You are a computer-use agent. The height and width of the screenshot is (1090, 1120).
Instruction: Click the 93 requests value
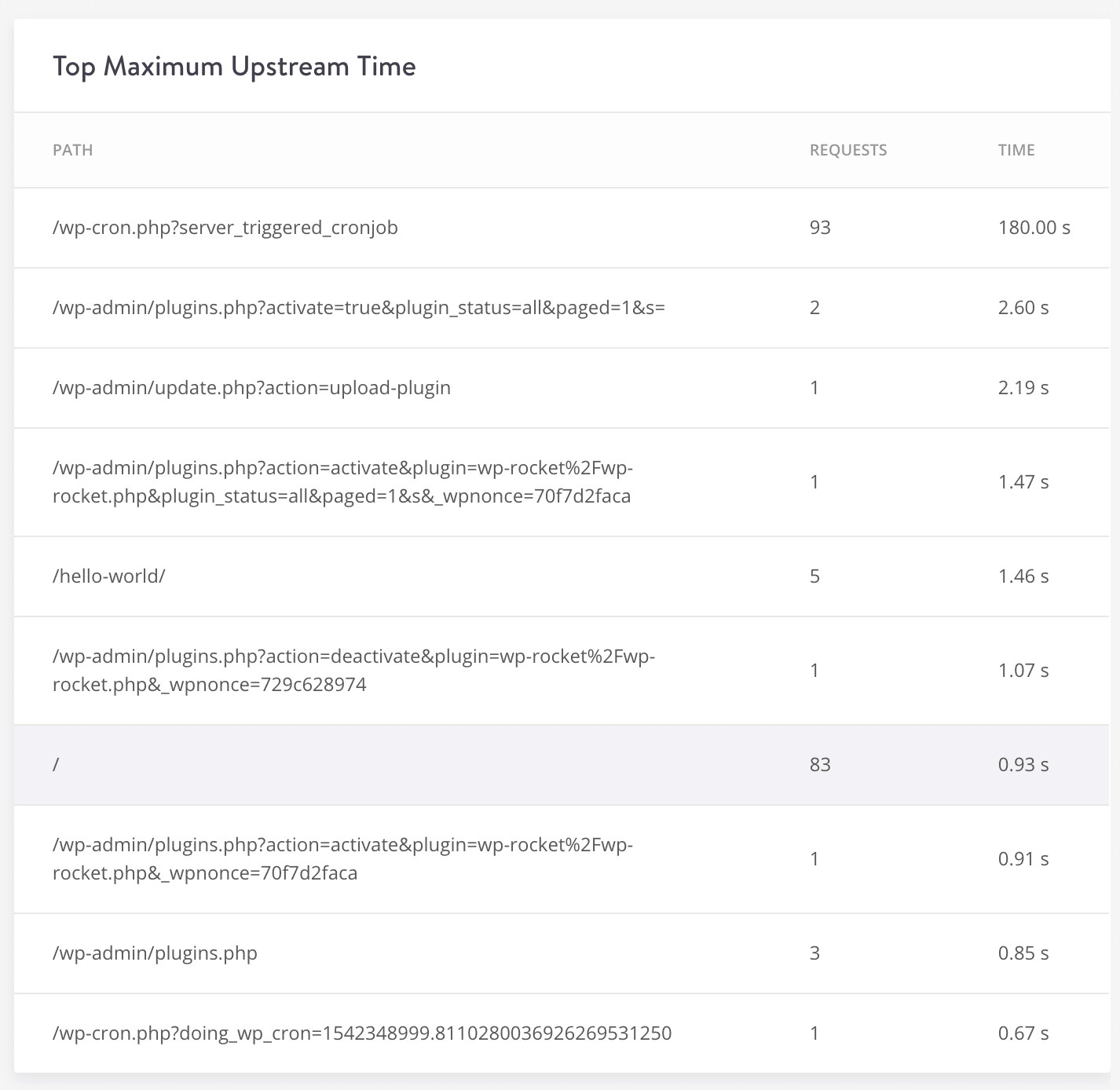(x=820, y=228)
